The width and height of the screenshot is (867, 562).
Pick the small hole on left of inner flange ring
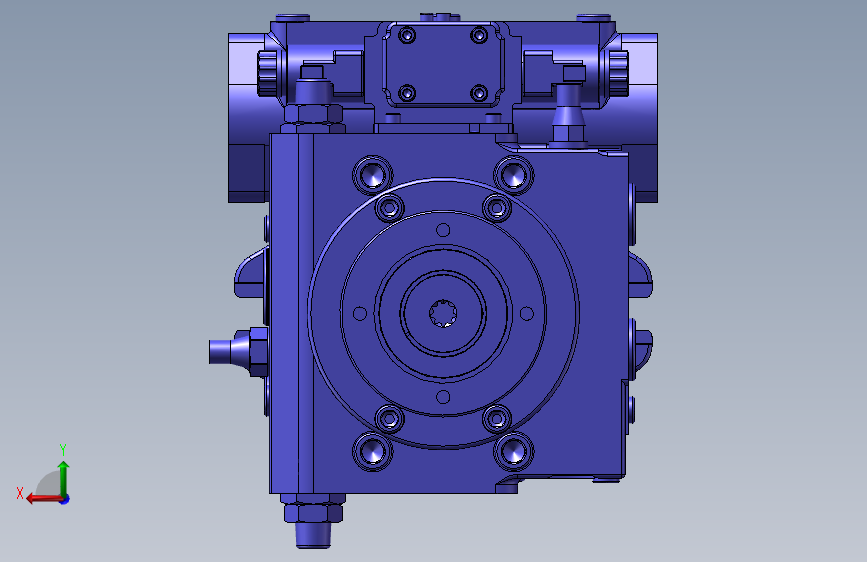(x=359, y=314)
